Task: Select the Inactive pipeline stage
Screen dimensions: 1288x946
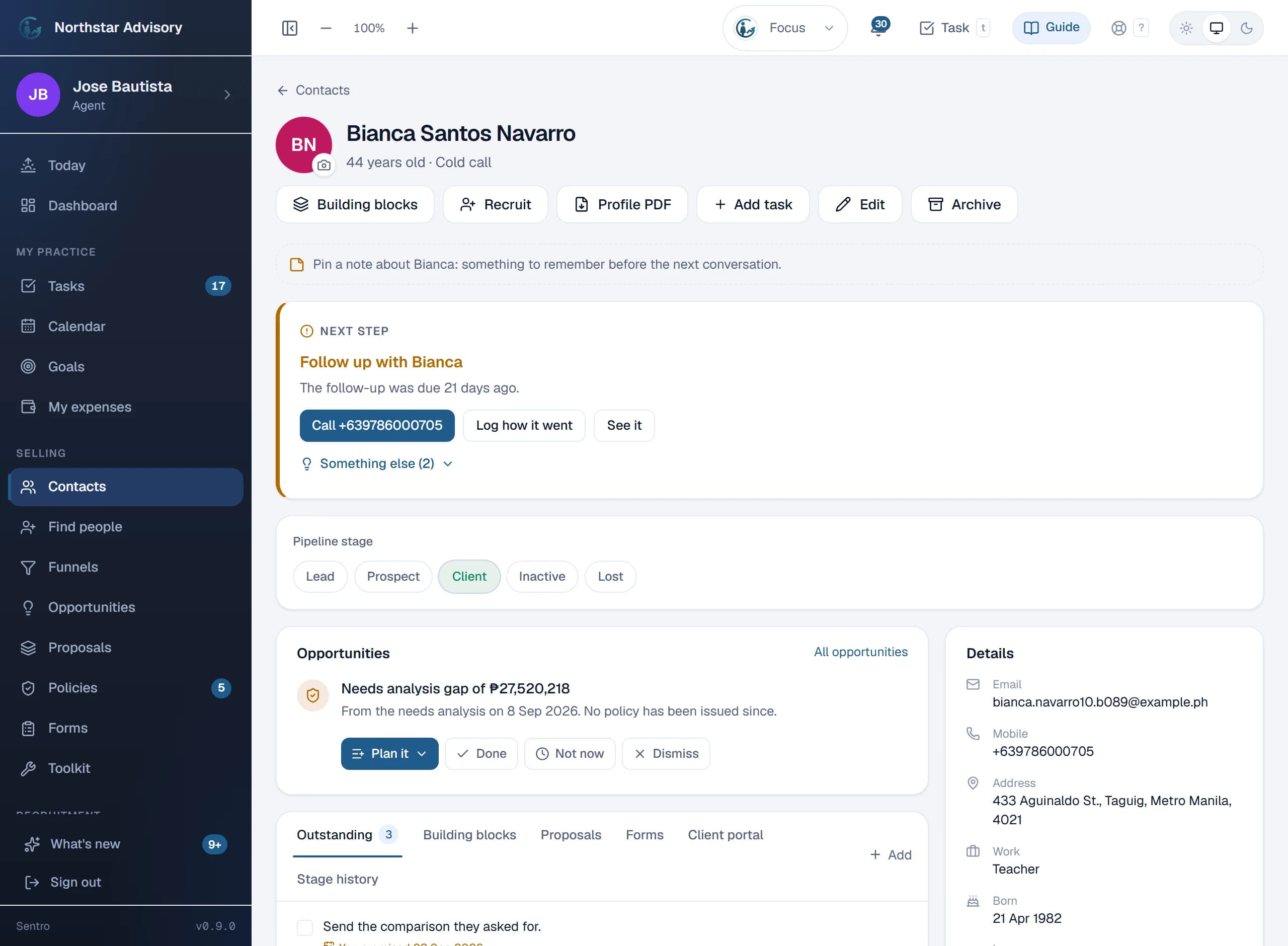Action: 542,576
